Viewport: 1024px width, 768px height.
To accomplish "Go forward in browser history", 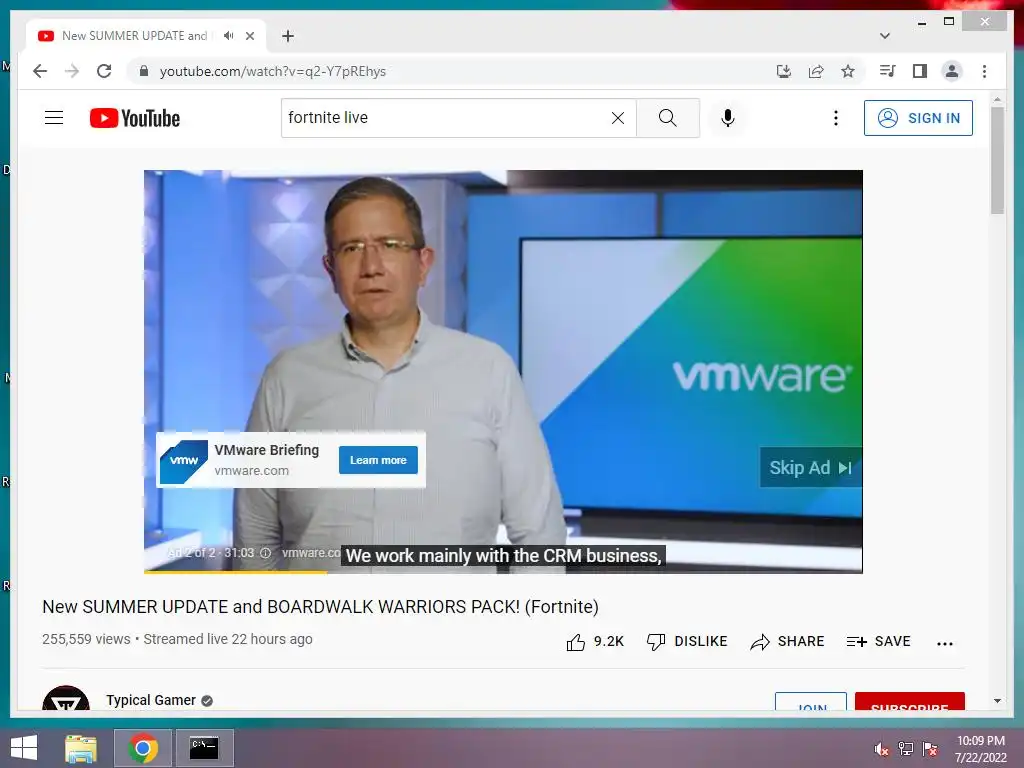I will click(x=72, y=71).
